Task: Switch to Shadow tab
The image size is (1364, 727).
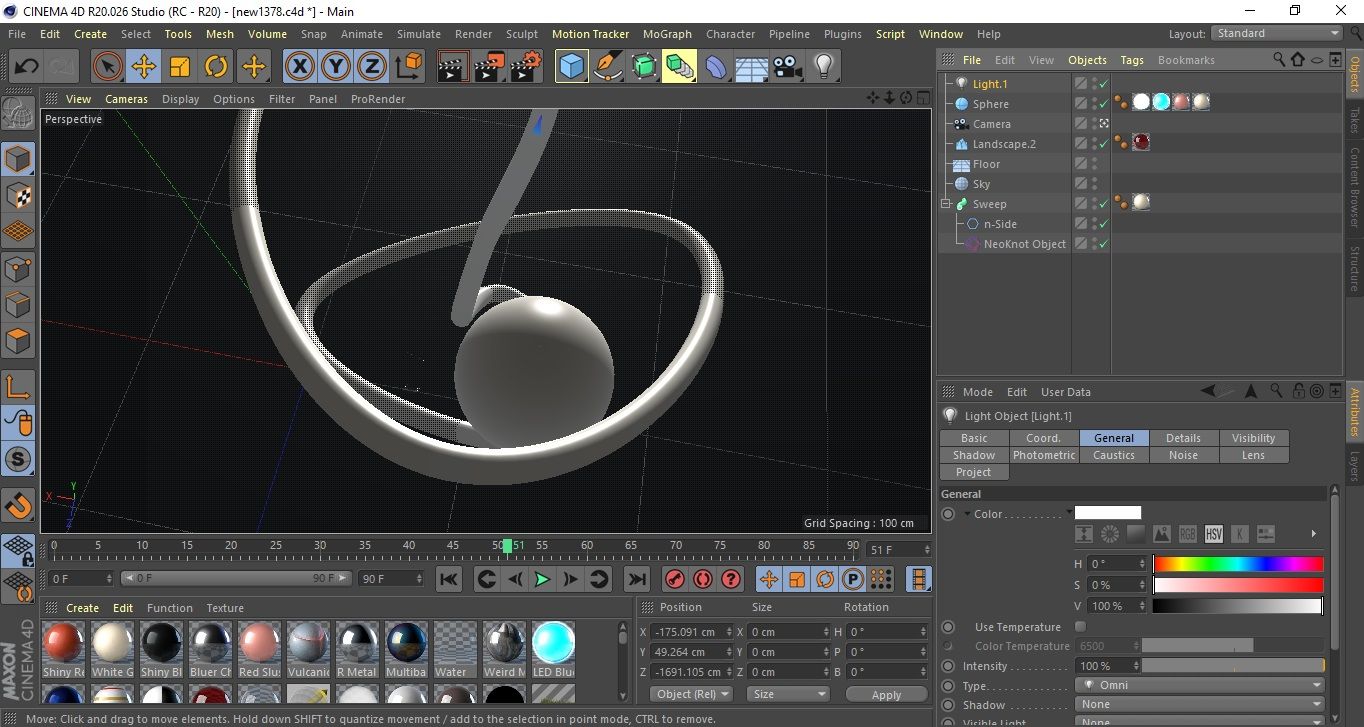Action: point(974,455)
